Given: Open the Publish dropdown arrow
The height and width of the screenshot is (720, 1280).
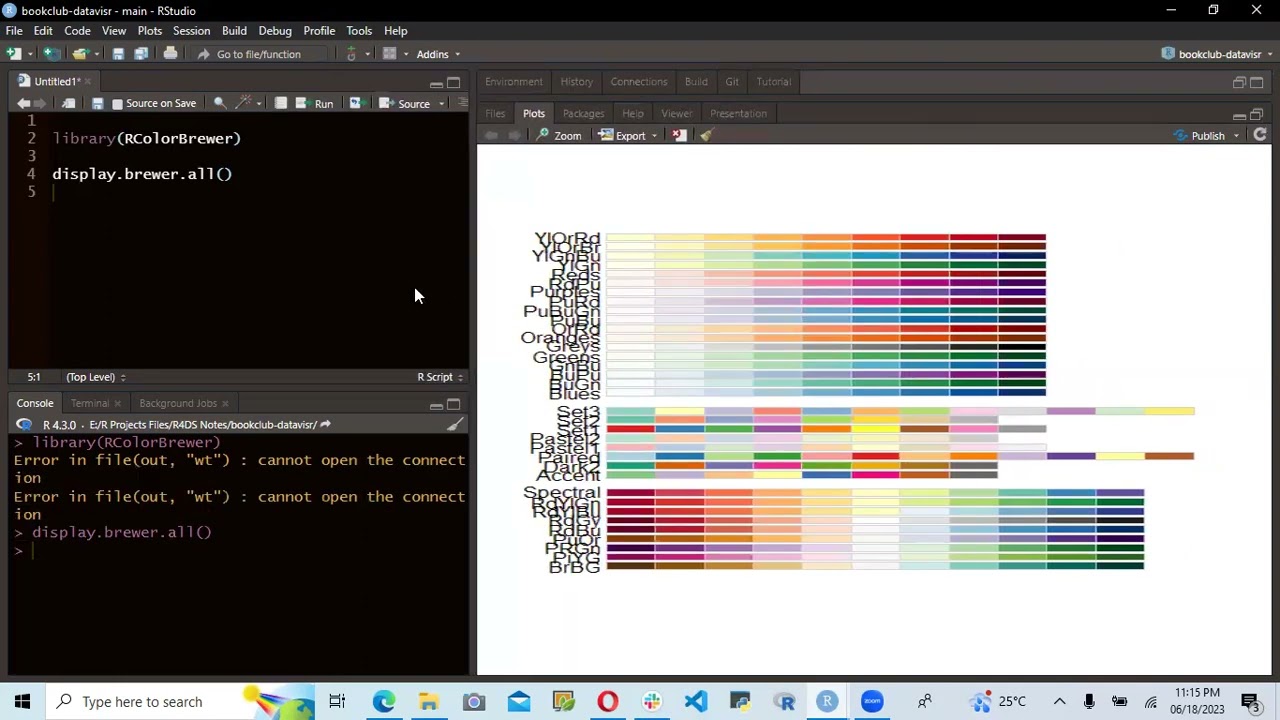Looking at the screenshot, I should (1236, 136).
